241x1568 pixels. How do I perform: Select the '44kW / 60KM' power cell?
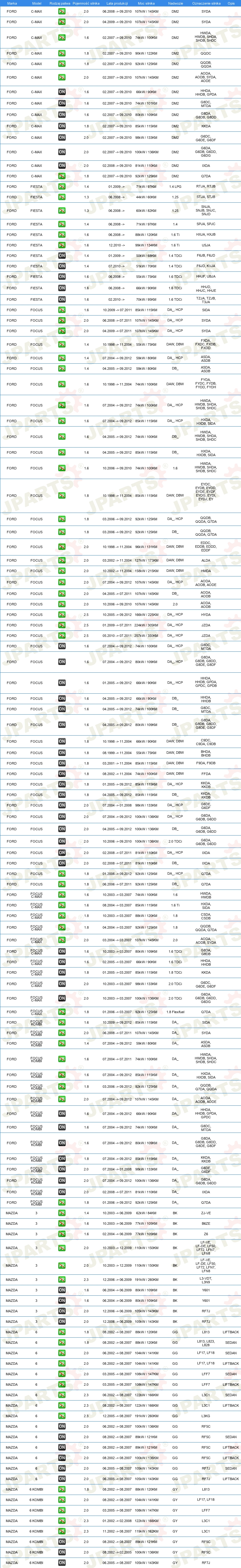click(x=146, y=197)
